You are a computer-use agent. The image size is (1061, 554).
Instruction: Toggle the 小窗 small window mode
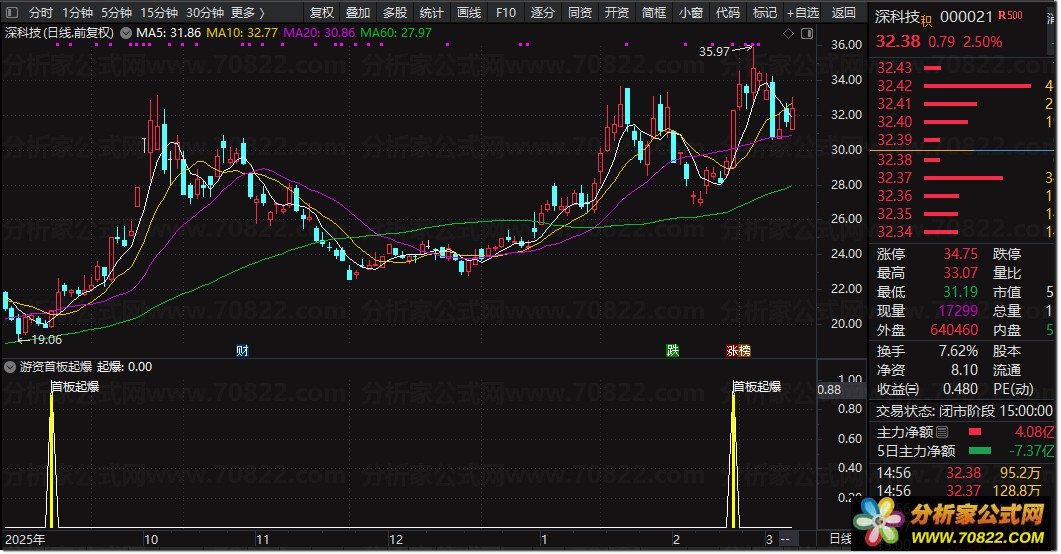[x=690, y=13]
